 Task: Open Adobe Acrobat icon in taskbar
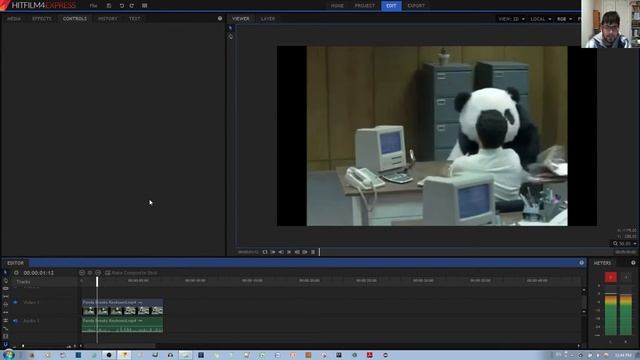point(370,355)
